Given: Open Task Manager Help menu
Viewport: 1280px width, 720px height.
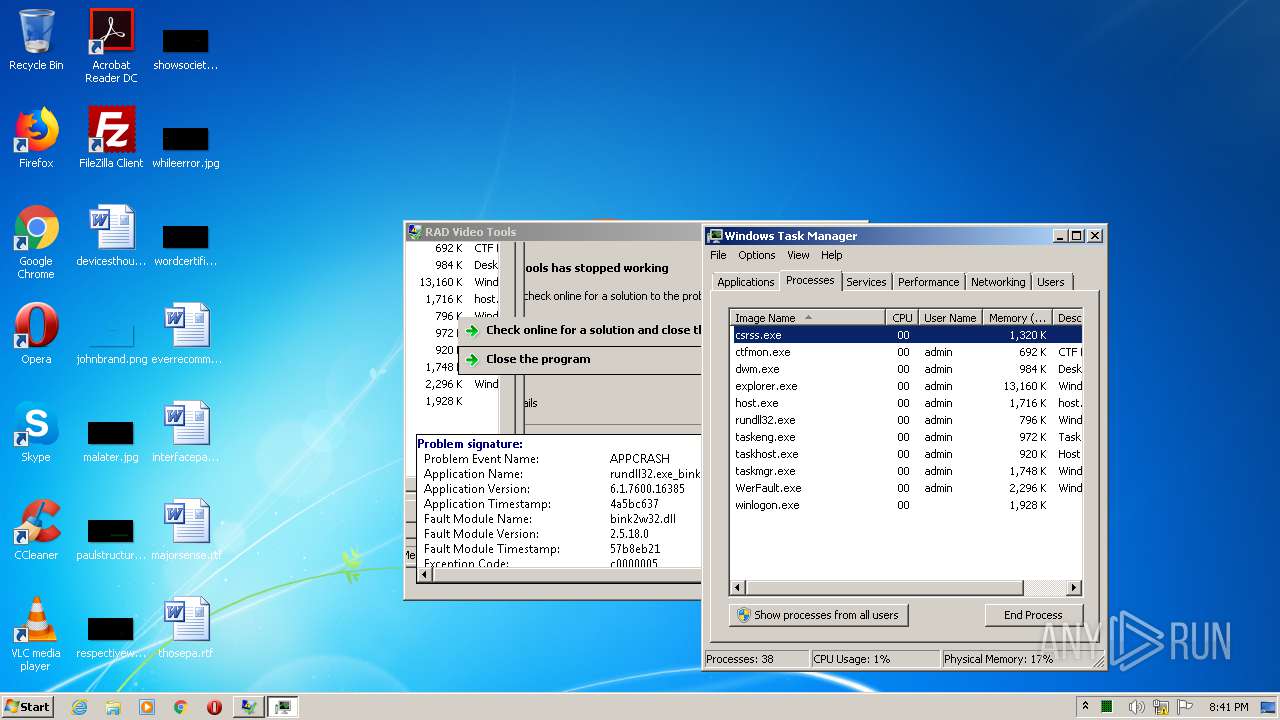Looking at the screenshot, I should click(x=832, y=255).
